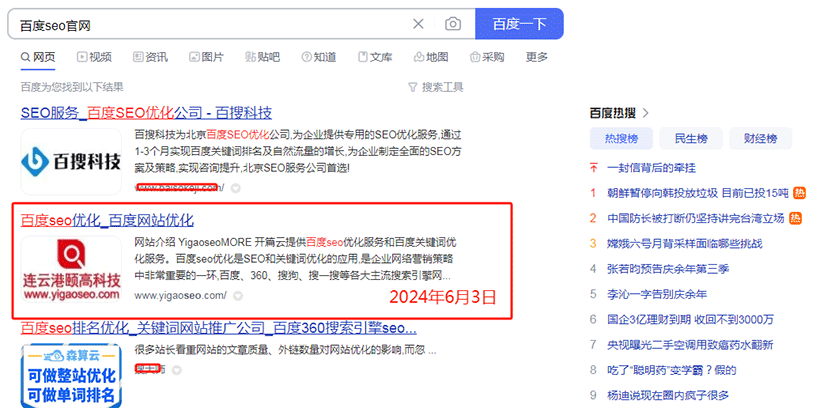Click the 百搜科技 logo thumbnail
The width and height of the screenshot is (820, 408).
click(70, 160)
